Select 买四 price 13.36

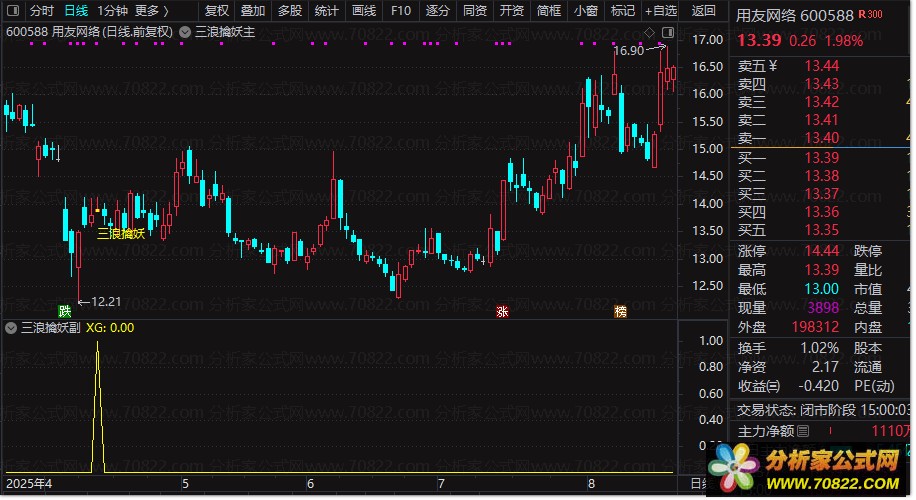click(821, 212)
